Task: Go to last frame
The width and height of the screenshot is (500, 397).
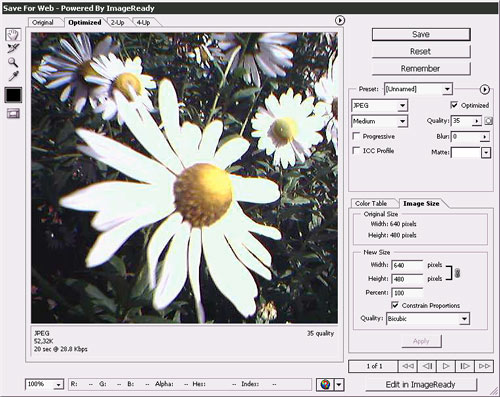Action: (x=484, y=366)
